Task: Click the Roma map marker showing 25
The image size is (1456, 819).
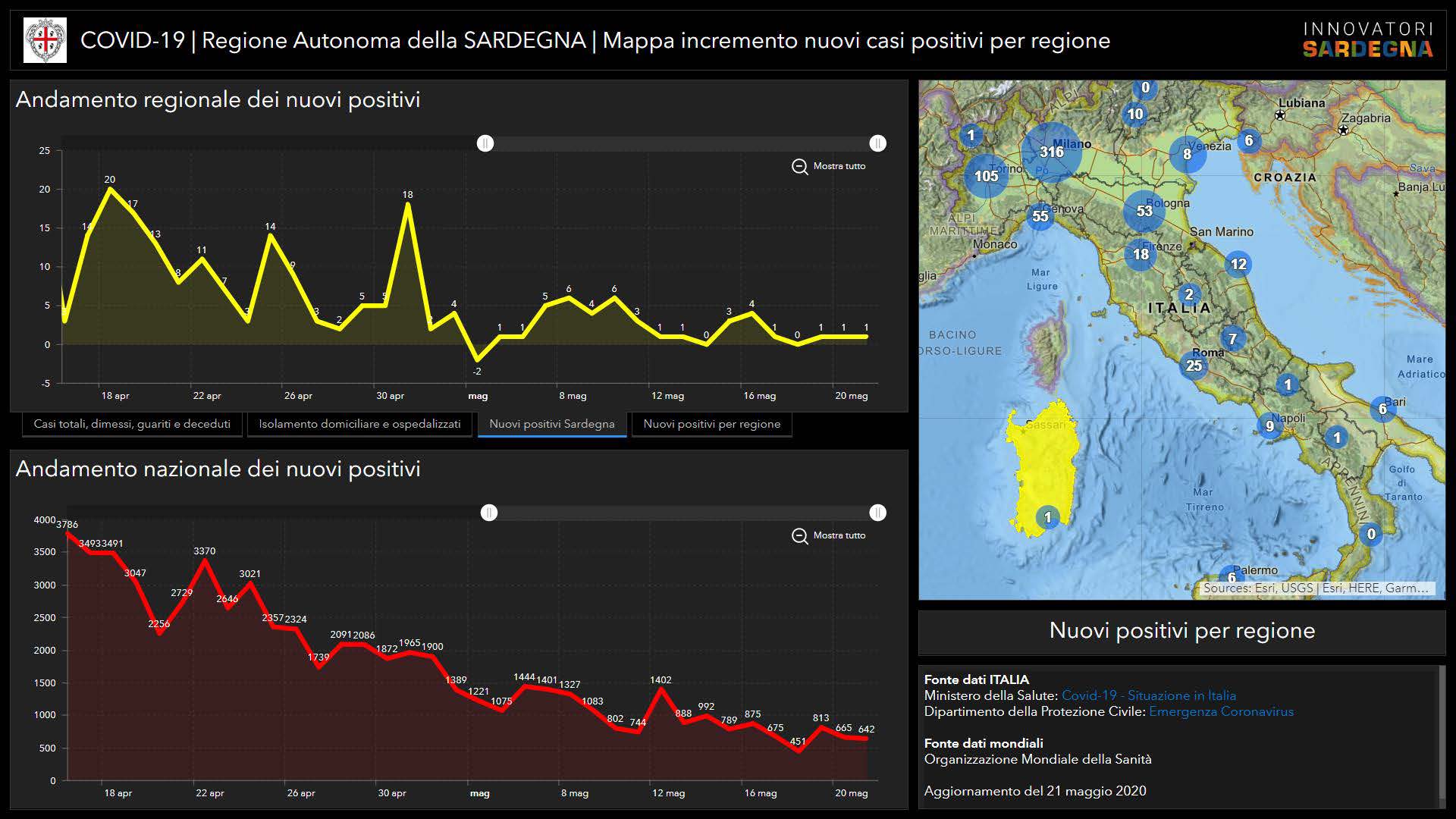Action: 1194,366
